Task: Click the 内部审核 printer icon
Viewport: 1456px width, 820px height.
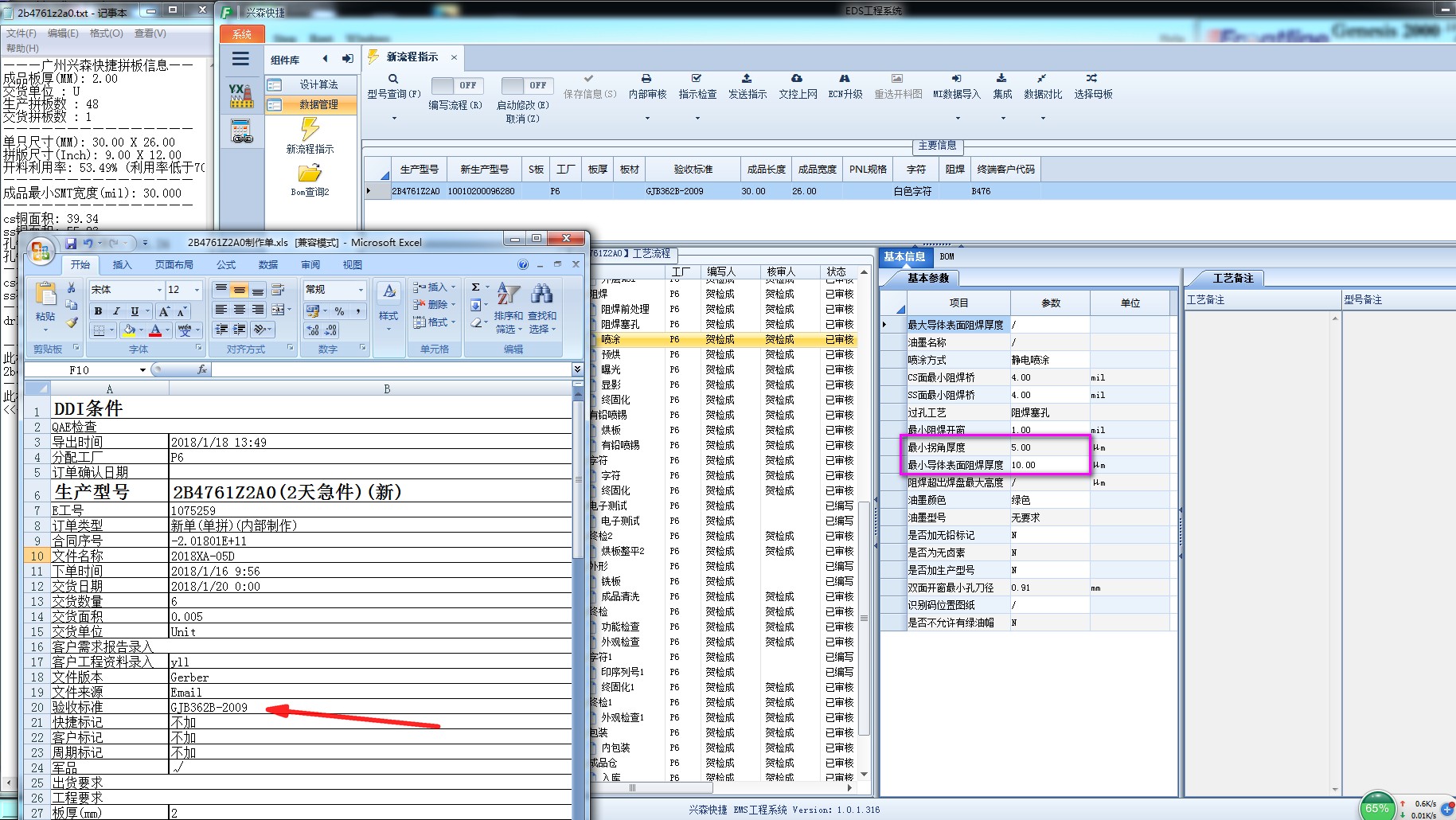Action: coord(646,79)
